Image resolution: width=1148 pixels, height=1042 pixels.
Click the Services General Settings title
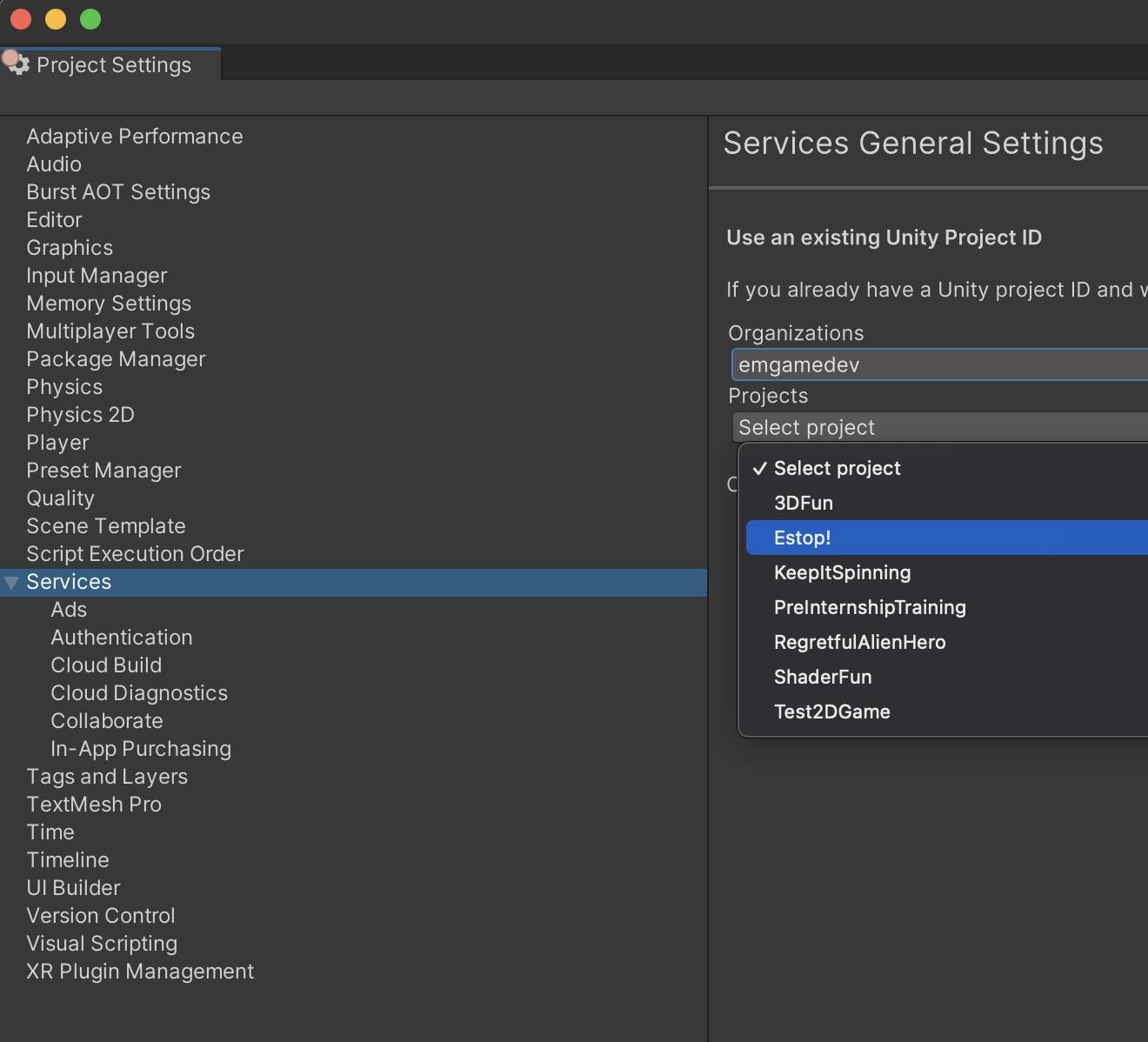click(x=913, y=144)
